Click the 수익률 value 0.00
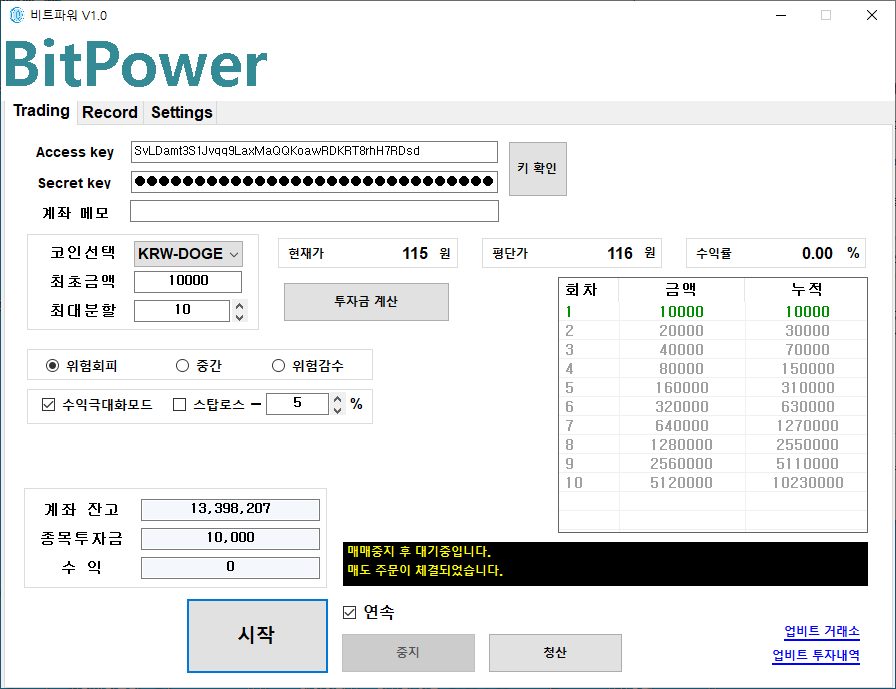 (817, 253)
